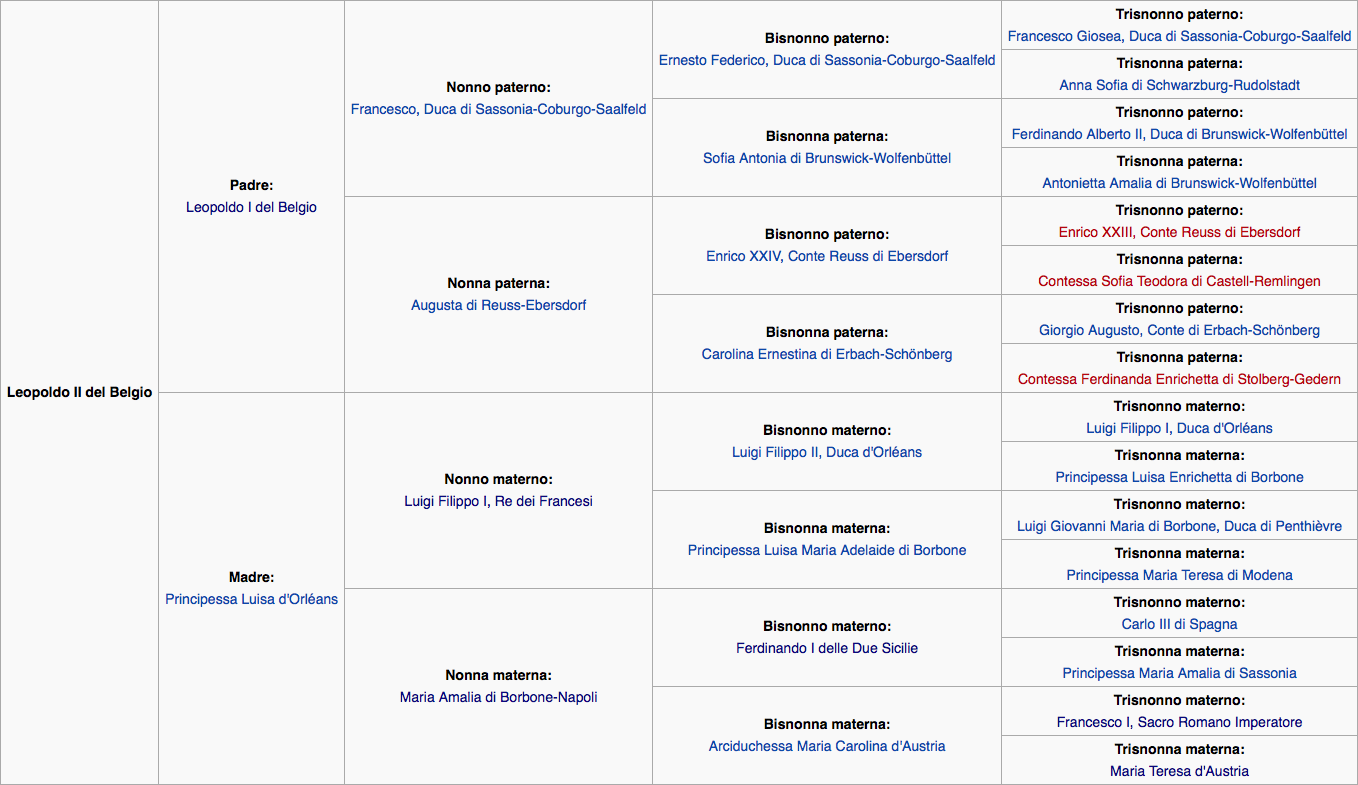Click the Principessa Luisa d'Orléans link
This screenshot has width=1358, height=785.
pos(251,599)
